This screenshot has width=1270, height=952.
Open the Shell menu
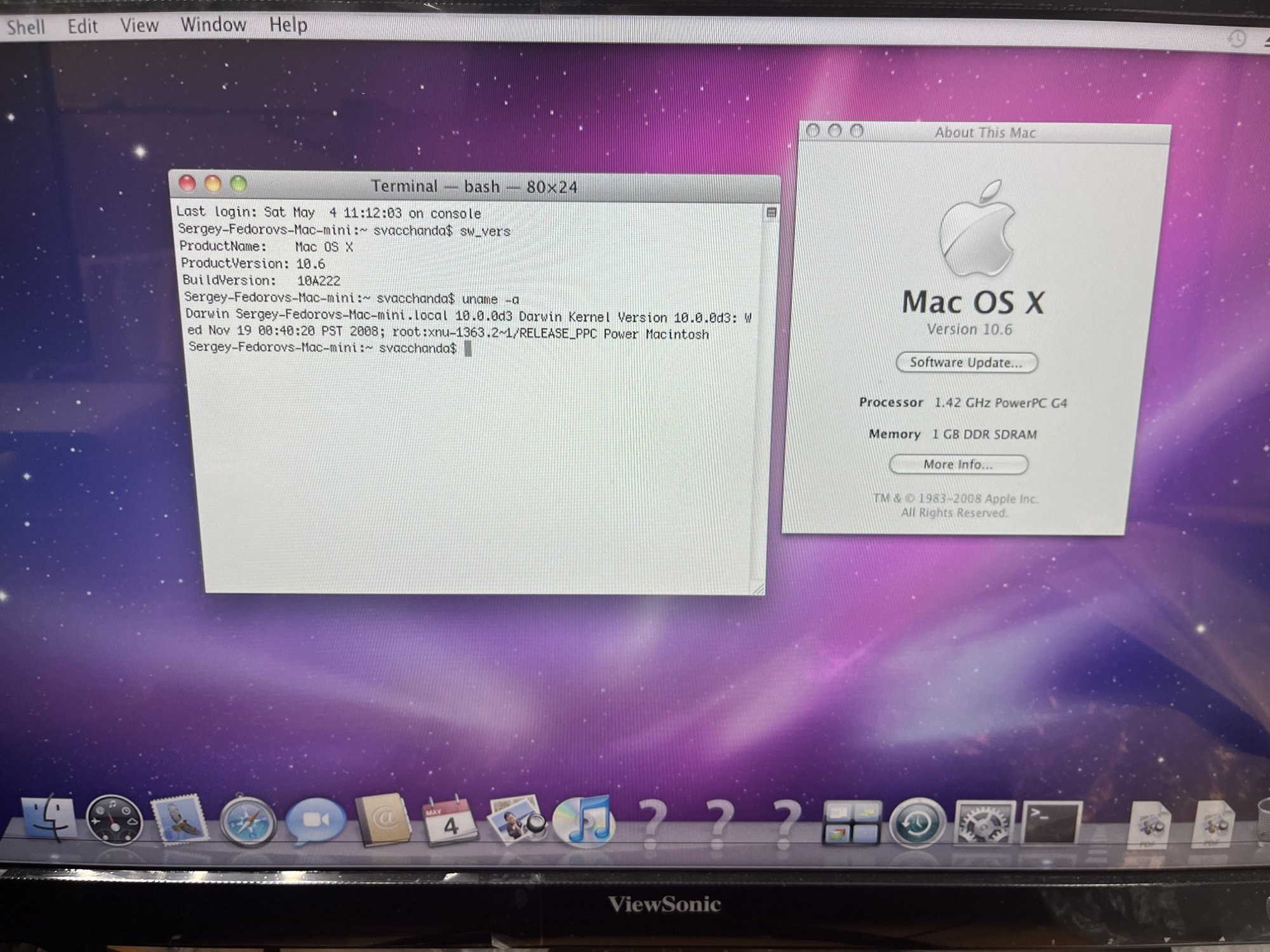25,27
